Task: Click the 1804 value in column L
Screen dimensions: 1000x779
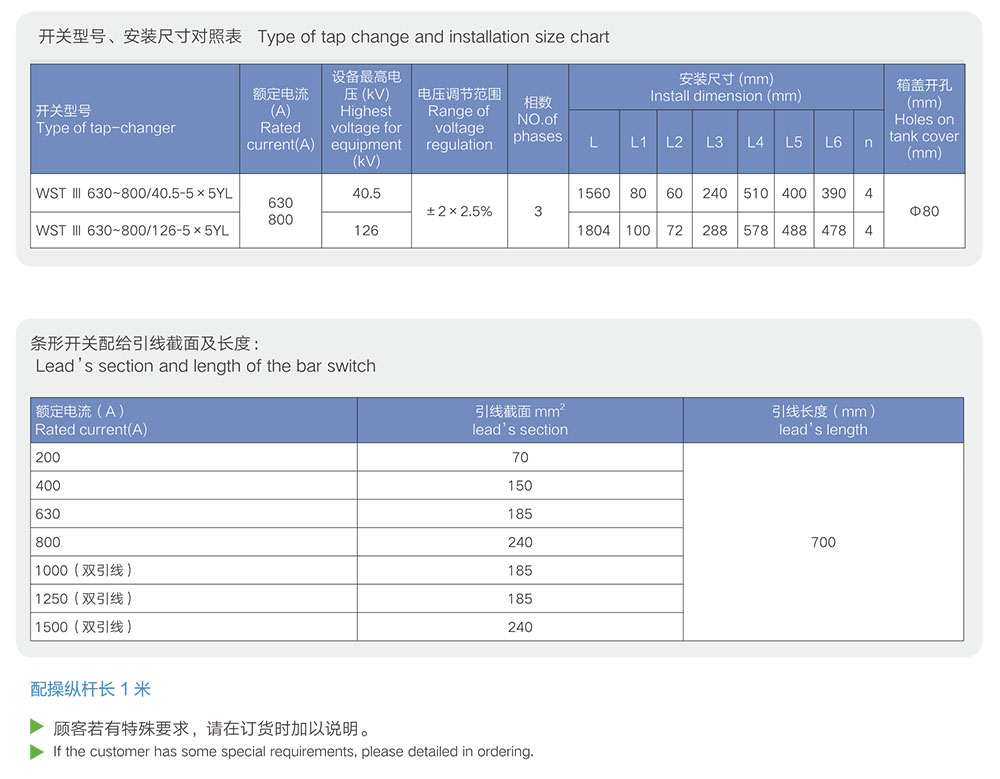Action: (x=593, y=230)
